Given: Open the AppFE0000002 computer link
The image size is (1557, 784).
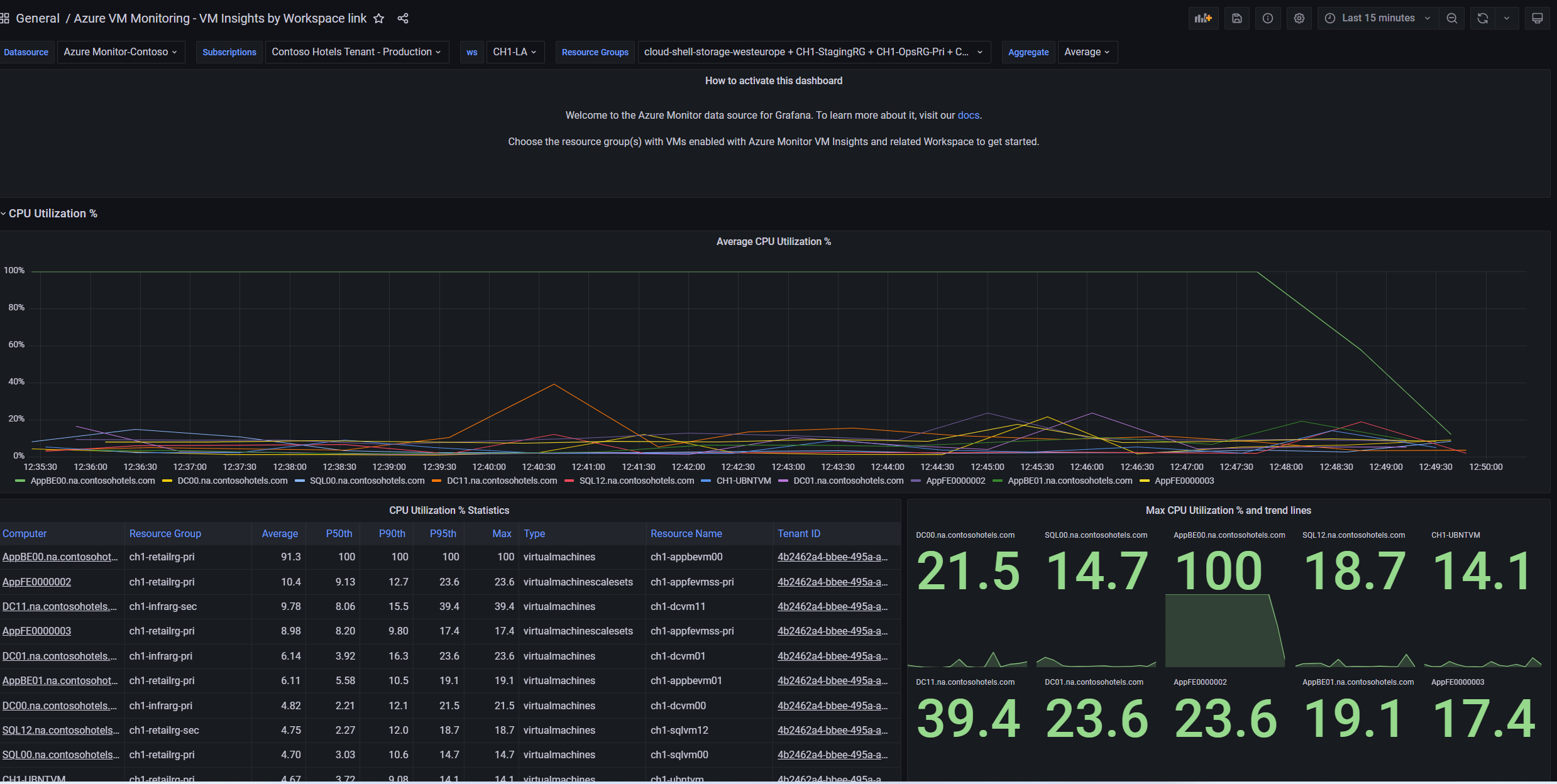Looking at the screenshot, I should tap(36, 582).
